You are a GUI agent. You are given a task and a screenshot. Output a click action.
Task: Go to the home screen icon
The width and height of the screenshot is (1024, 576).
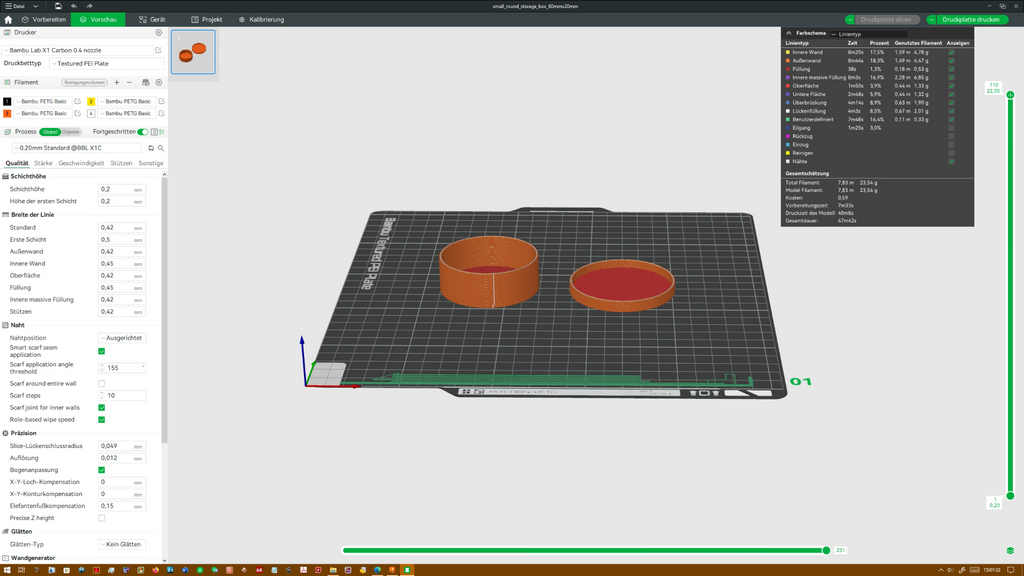click(8, 20)
